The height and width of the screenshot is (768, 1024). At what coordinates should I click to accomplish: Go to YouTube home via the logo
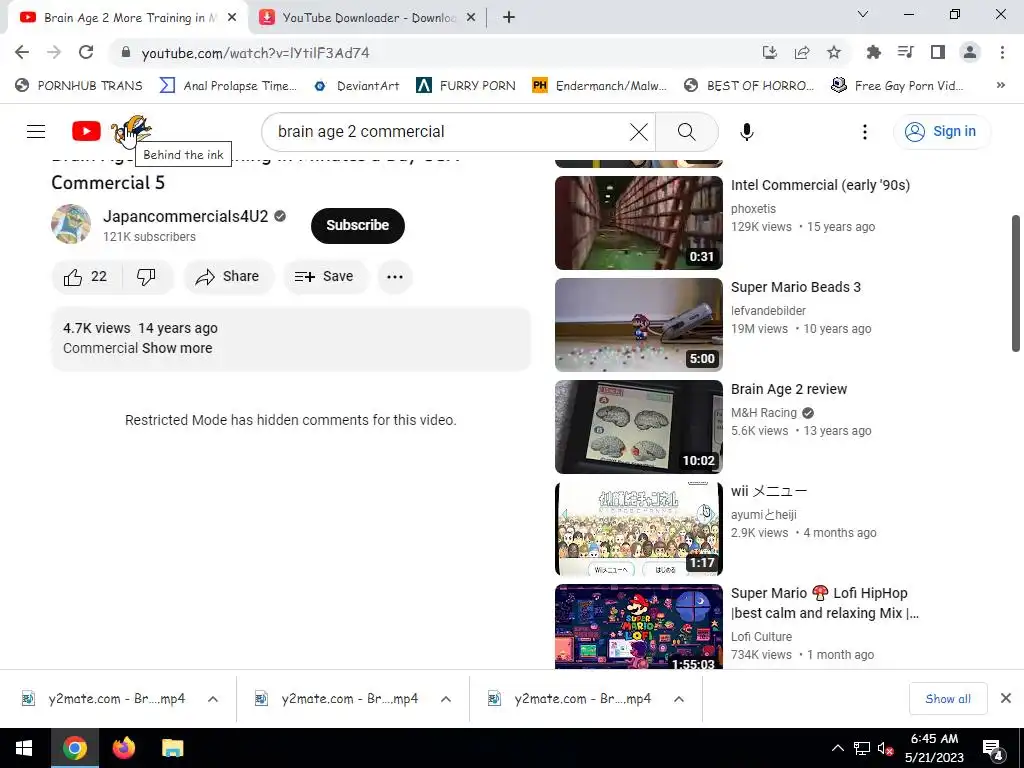tap(86, 131)
